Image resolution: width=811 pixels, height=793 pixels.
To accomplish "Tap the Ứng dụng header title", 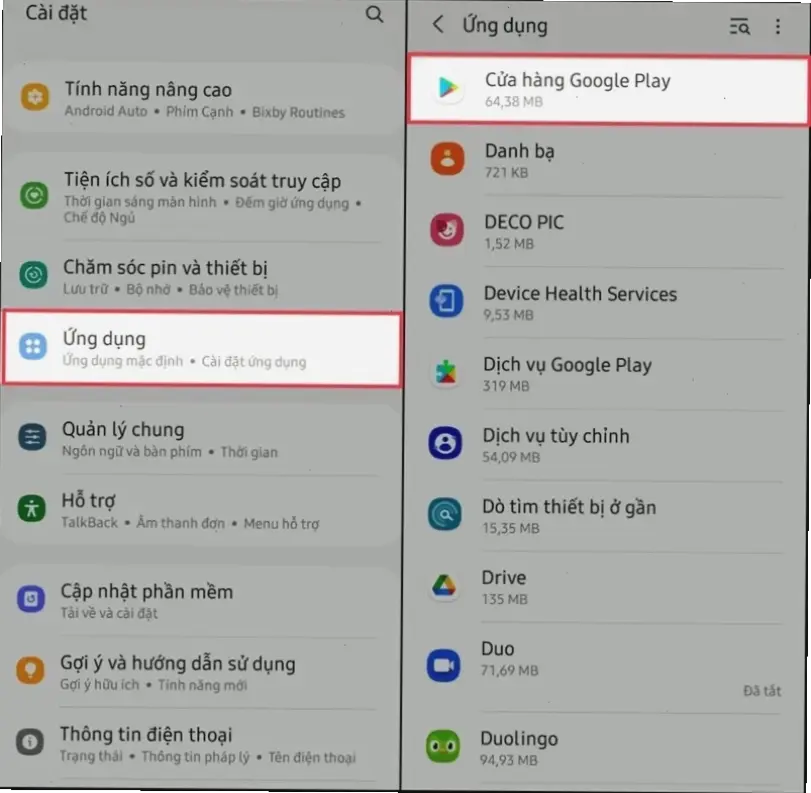I will coord(505,25).
